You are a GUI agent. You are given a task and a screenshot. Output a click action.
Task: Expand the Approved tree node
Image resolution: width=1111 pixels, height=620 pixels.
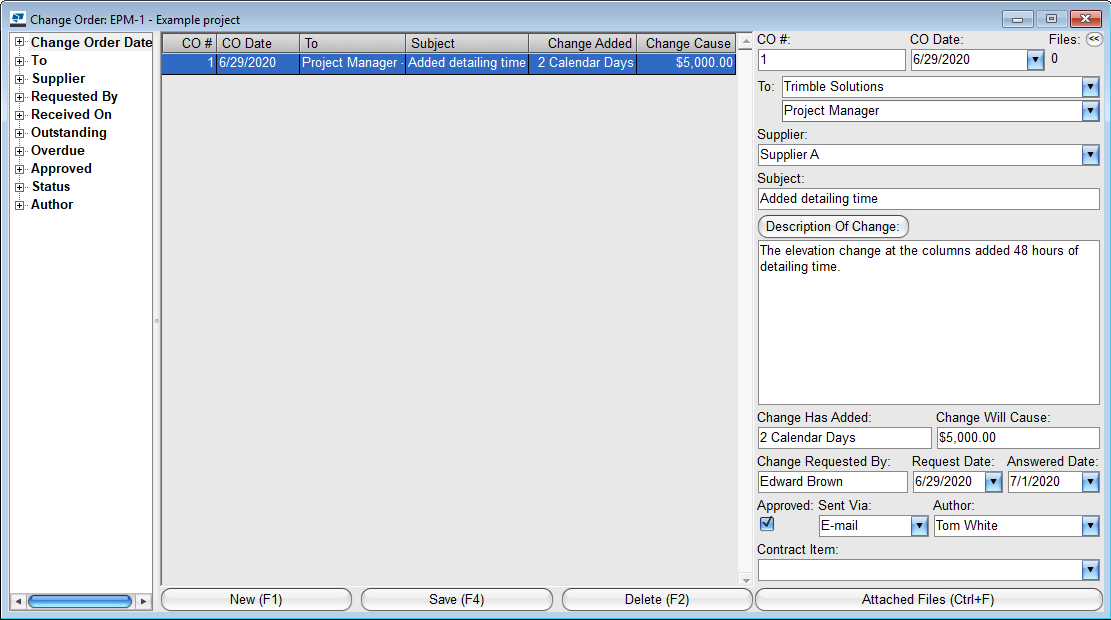(x=20, y=169)
